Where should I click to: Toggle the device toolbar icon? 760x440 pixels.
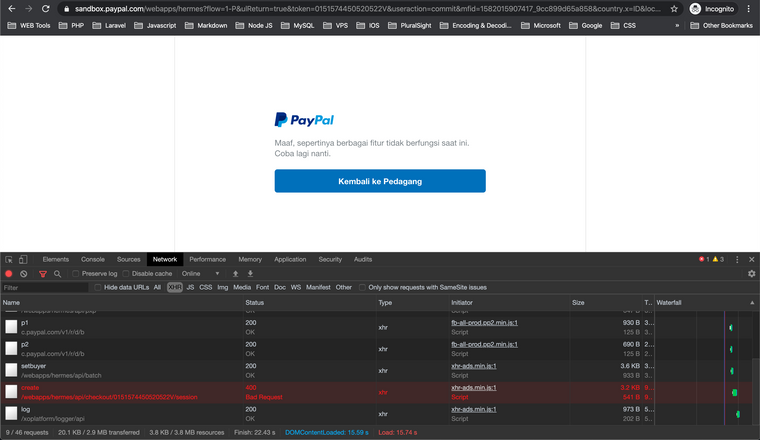pyautogui.click(x=23, y=259)
